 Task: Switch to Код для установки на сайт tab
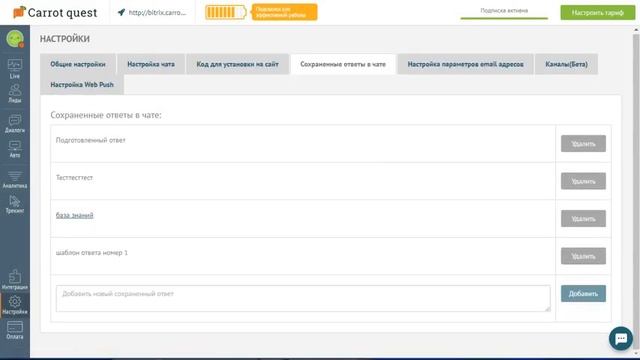[238, 64]
